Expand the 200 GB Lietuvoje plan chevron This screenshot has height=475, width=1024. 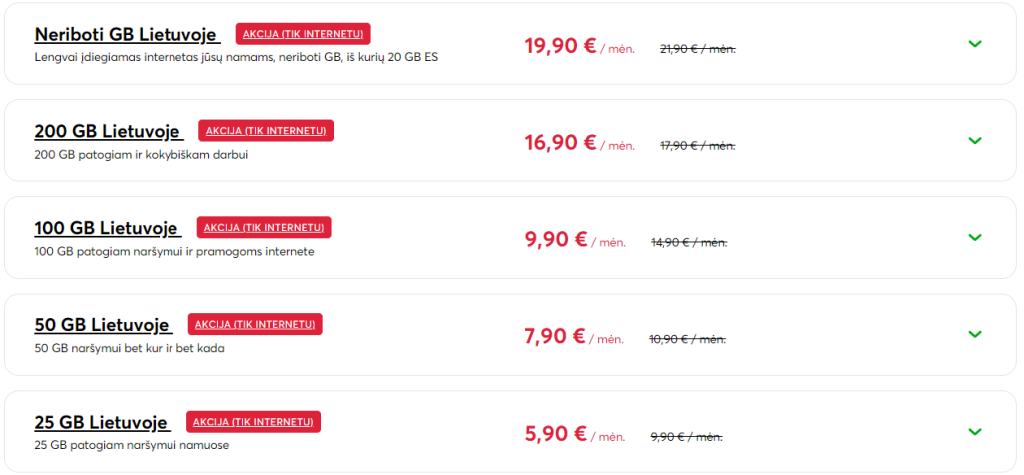(x=975, y=140)
